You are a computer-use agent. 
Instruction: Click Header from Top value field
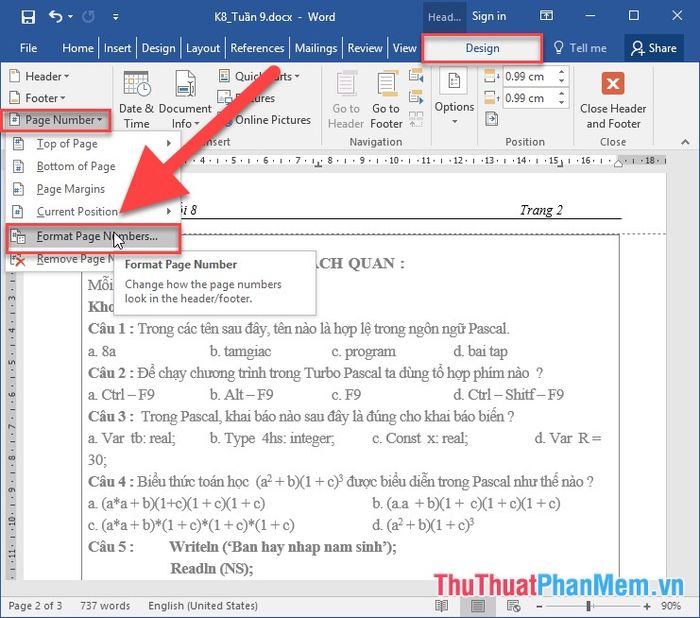(x=529, y=76)
